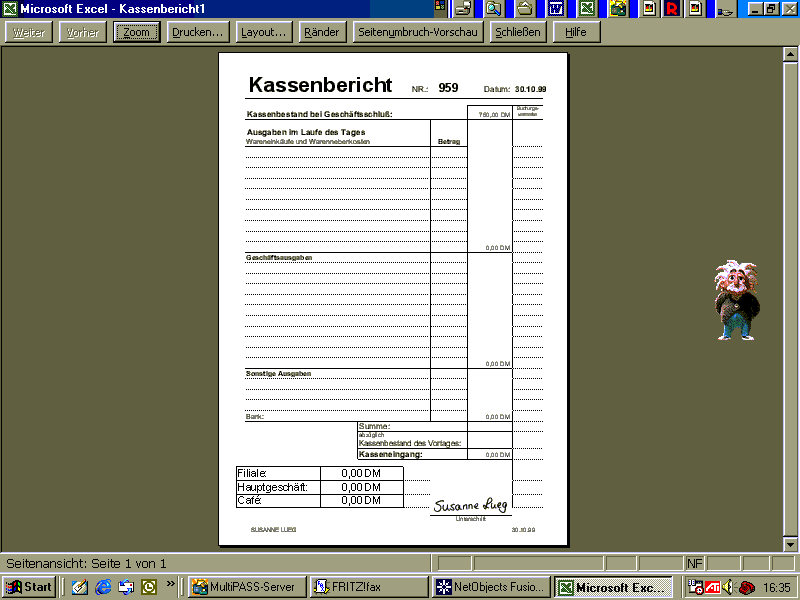Switch to FRITZ!fax taskbar window
Image resolution: width=800 pixels, height=600 pixels.
369,587
